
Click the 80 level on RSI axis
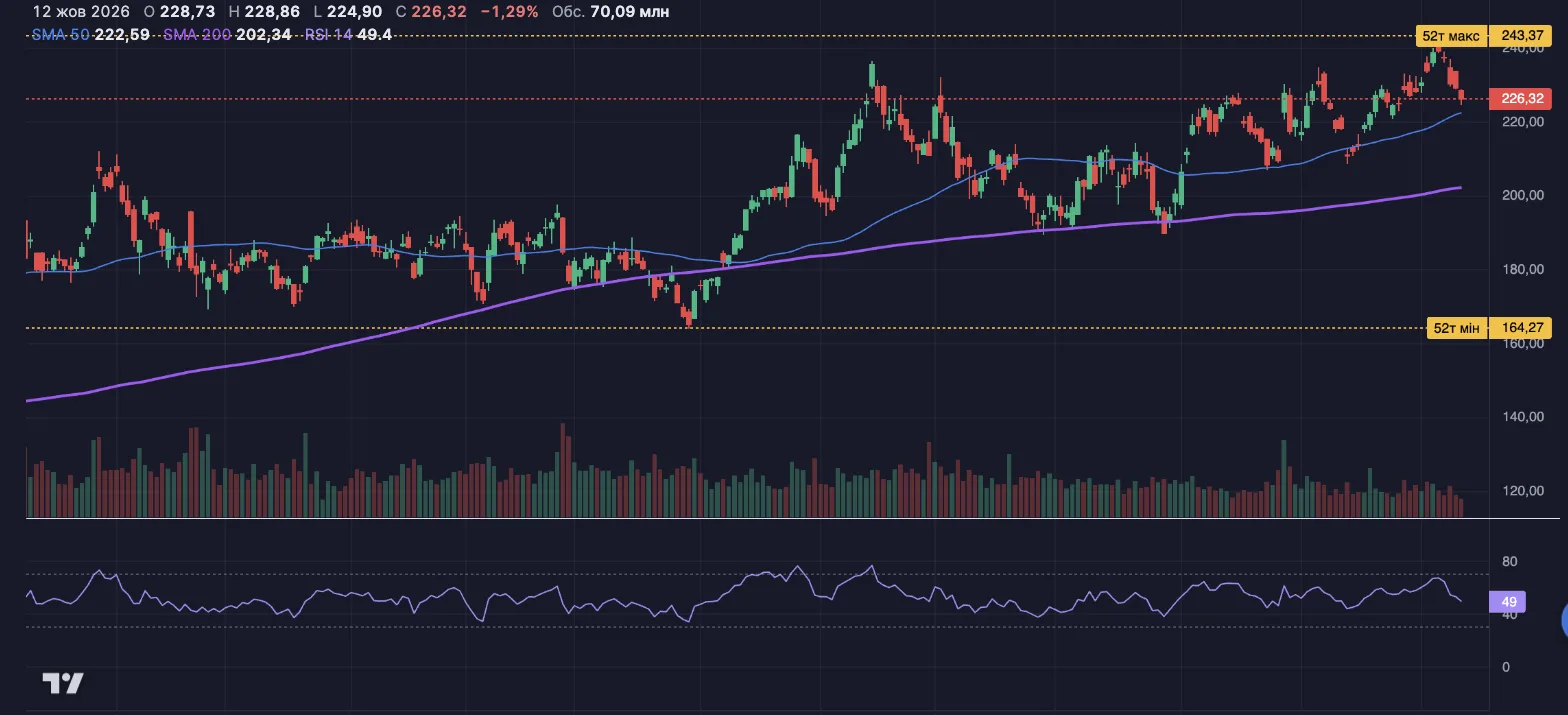tap(1510, 562)
